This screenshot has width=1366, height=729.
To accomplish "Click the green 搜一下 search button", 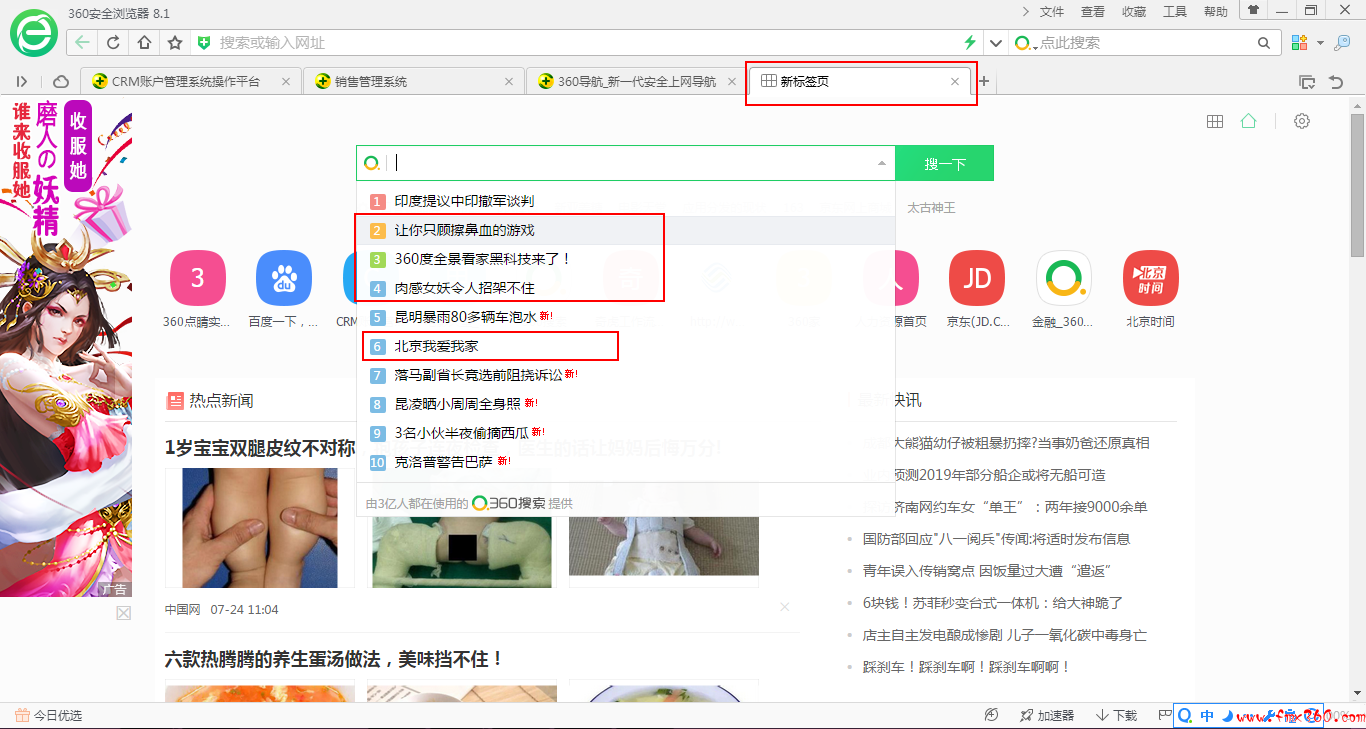I will (945, 163).
